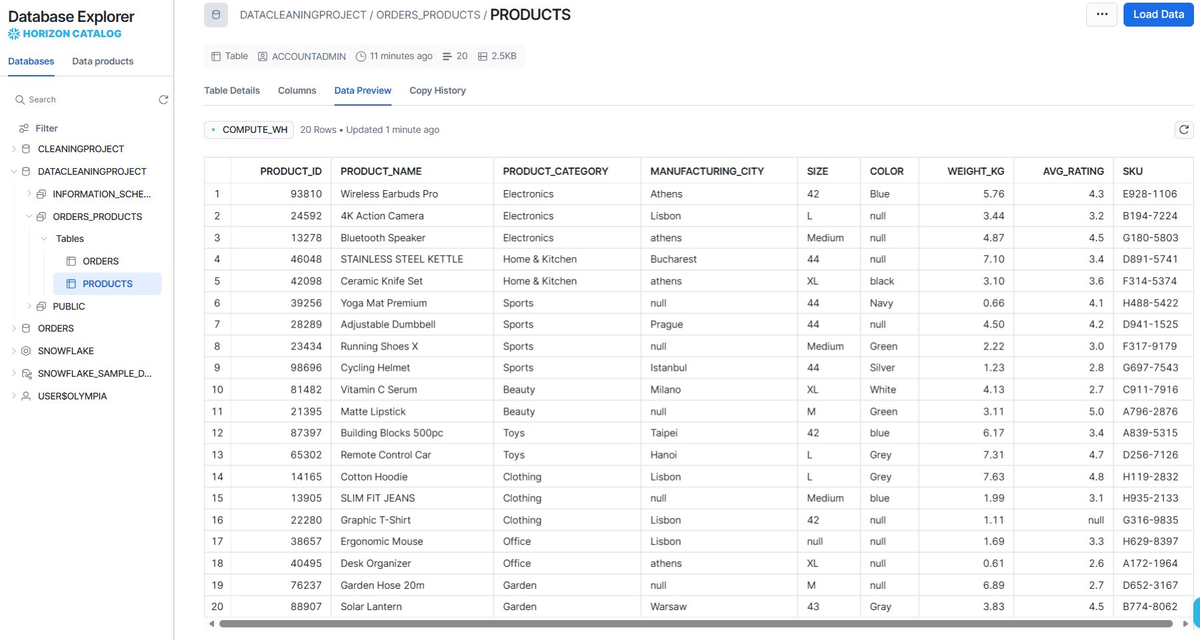The width and height of the screenshot is (1200, 640).
Task: Click the PUBLIC schema icon
Action: click(41, 306)
